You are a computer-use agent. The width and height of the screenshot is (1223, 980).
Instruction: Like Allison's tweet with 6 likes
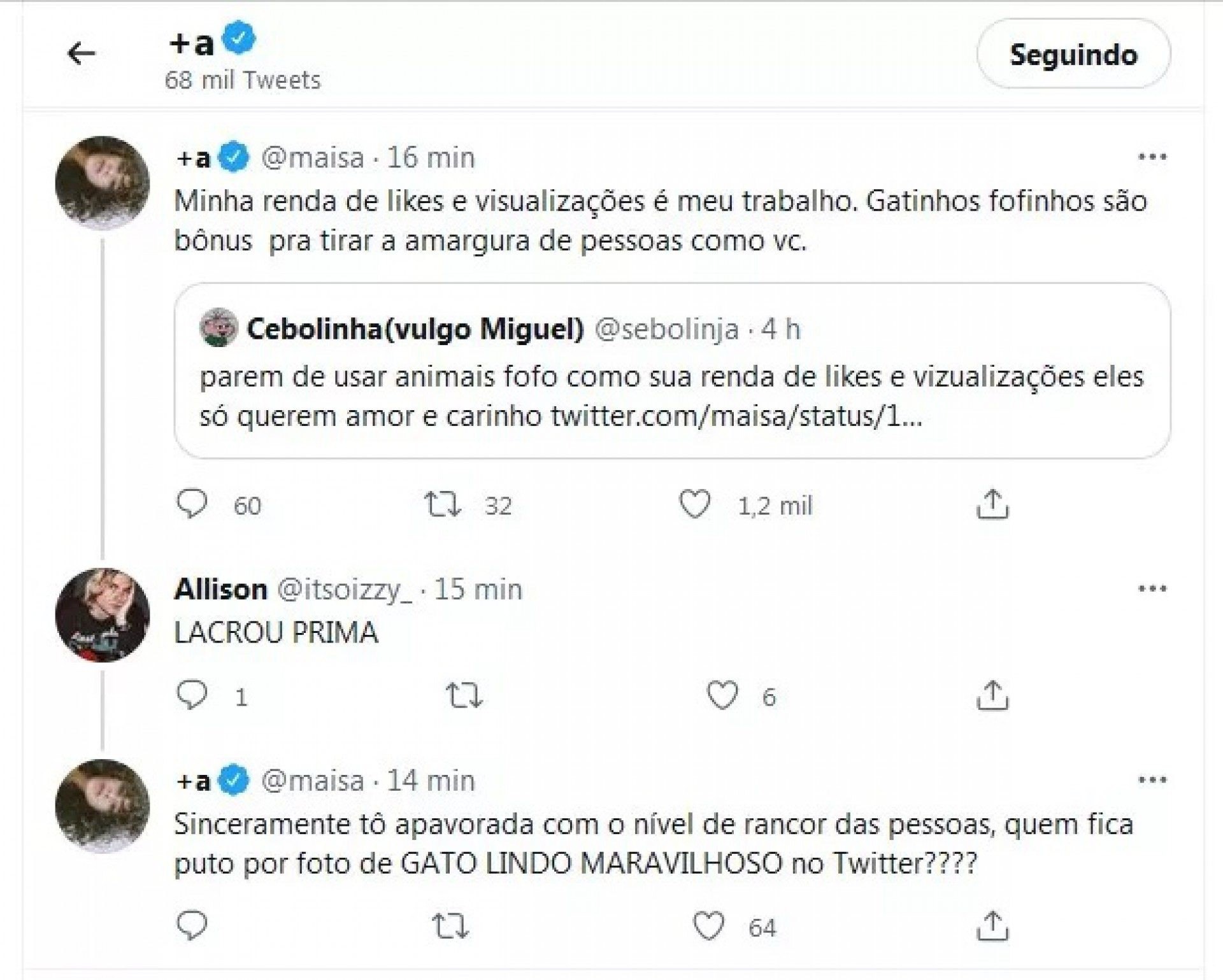pos(722,695)
